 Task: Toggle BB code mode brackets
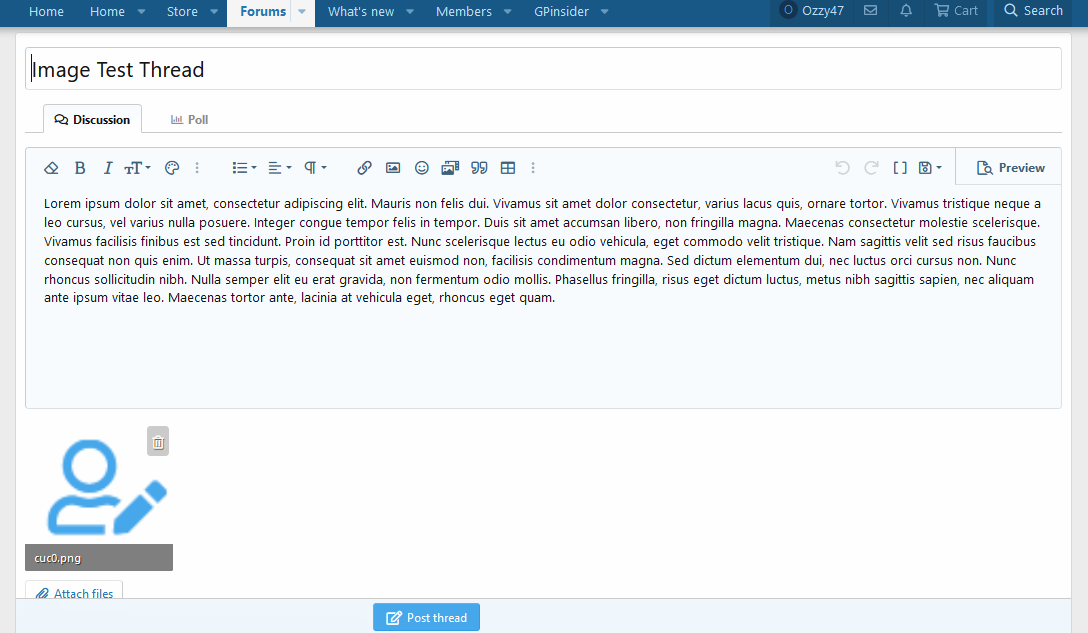[x=900, y=168]
